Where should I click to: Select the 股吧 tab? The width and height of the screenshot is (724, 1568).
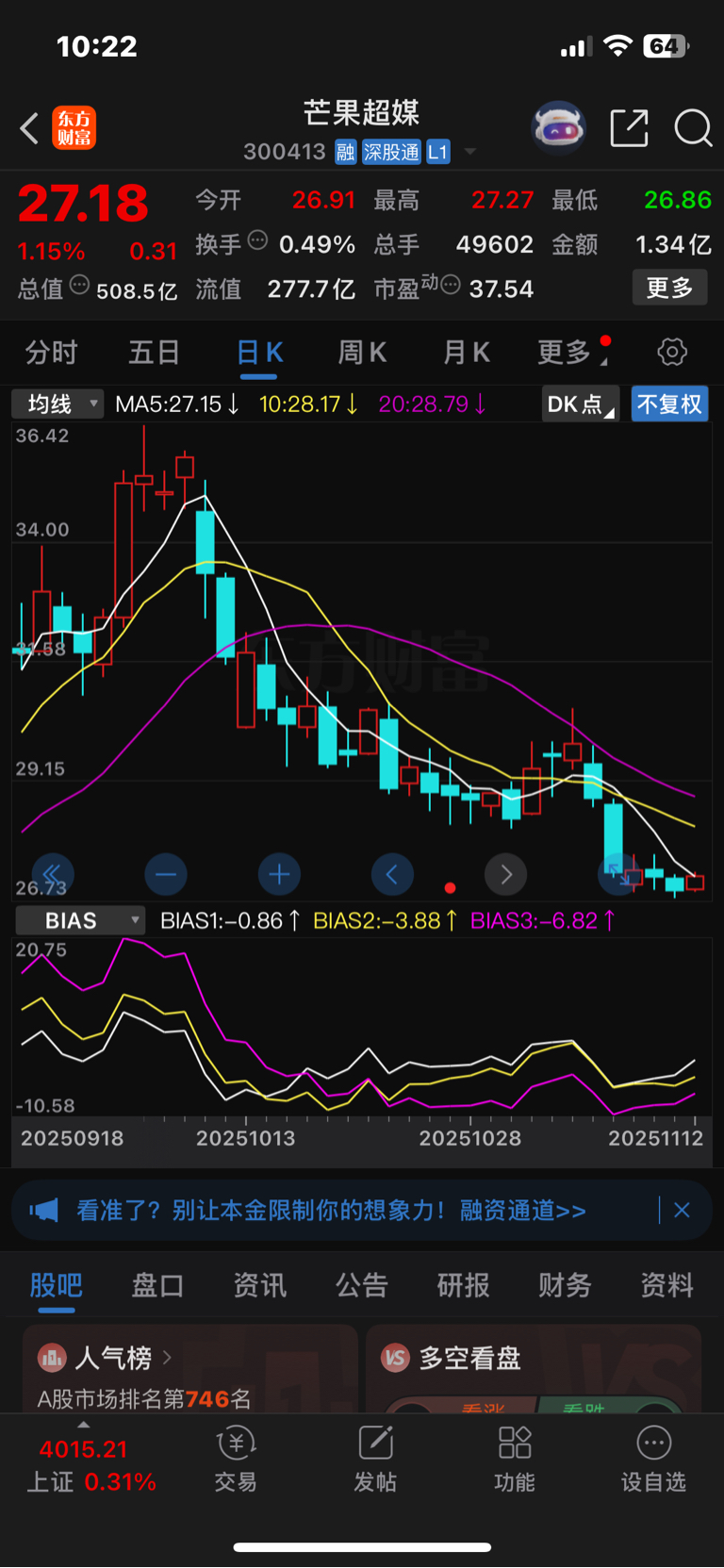click(x=57, y=1285)
